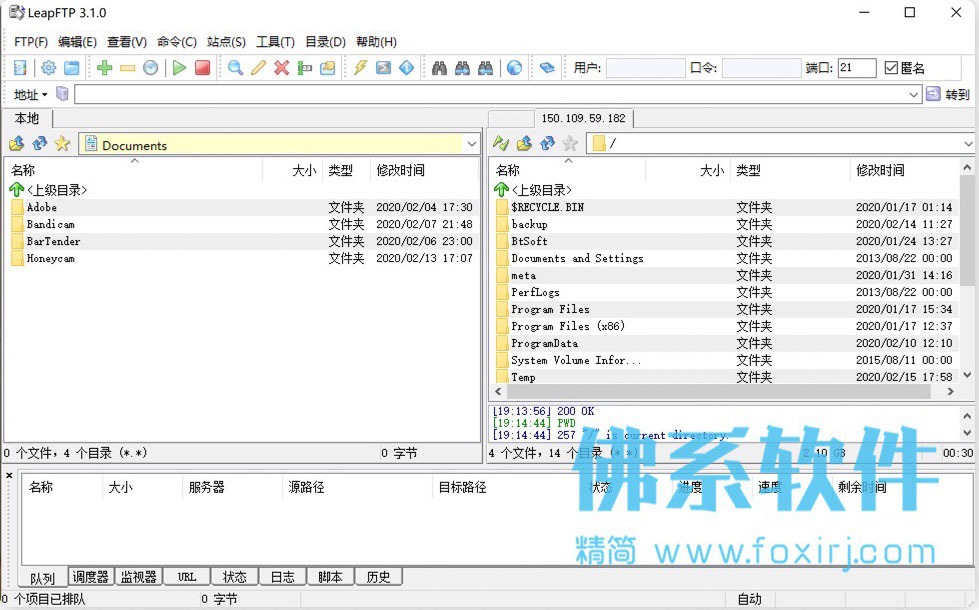Image resolution: width=979 pixels, height=610 pixels.
Task: Close the queue panel with X
Action: (9, 476)
